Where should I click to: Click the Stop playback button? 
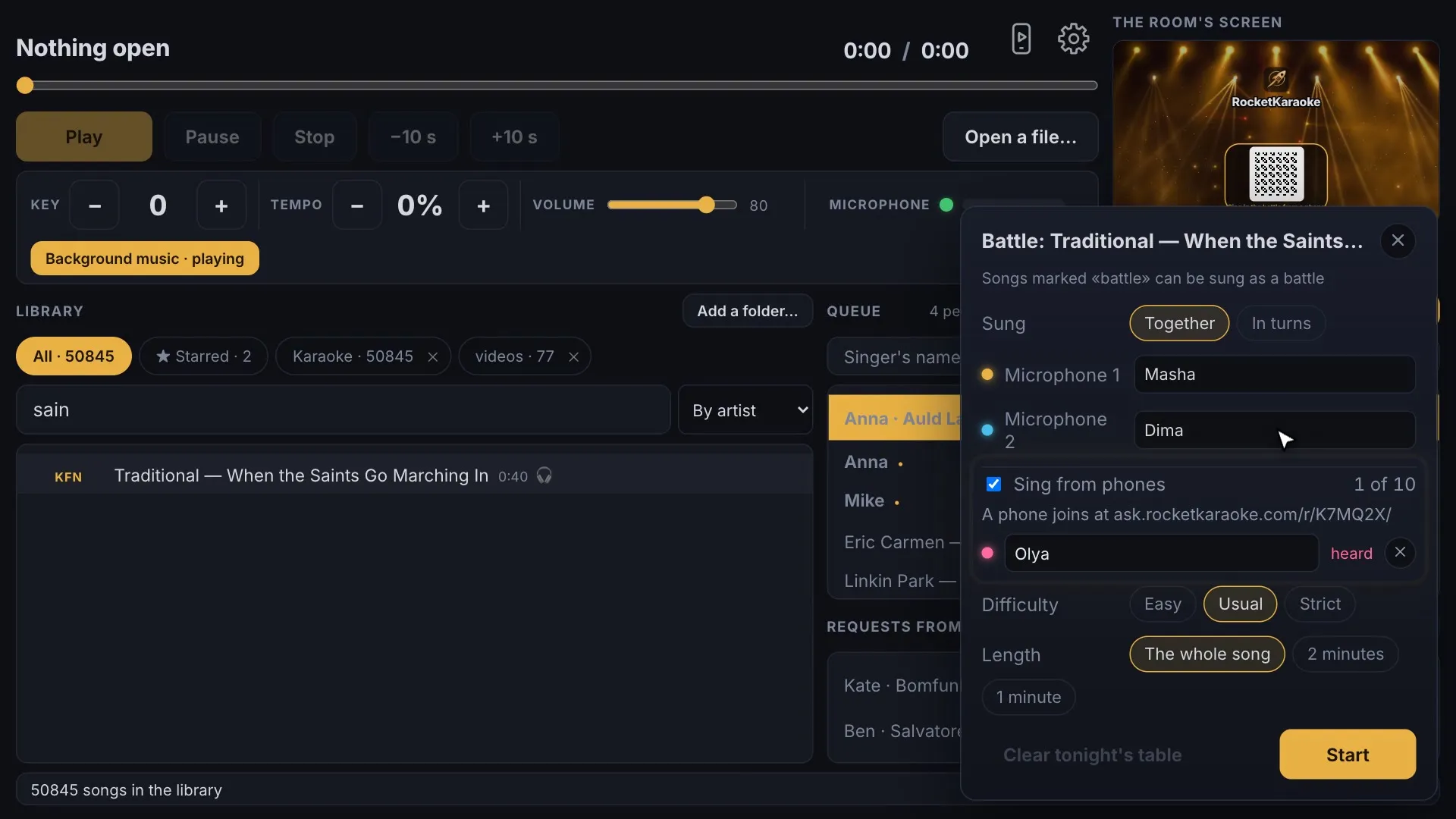[x=314, y=137]
